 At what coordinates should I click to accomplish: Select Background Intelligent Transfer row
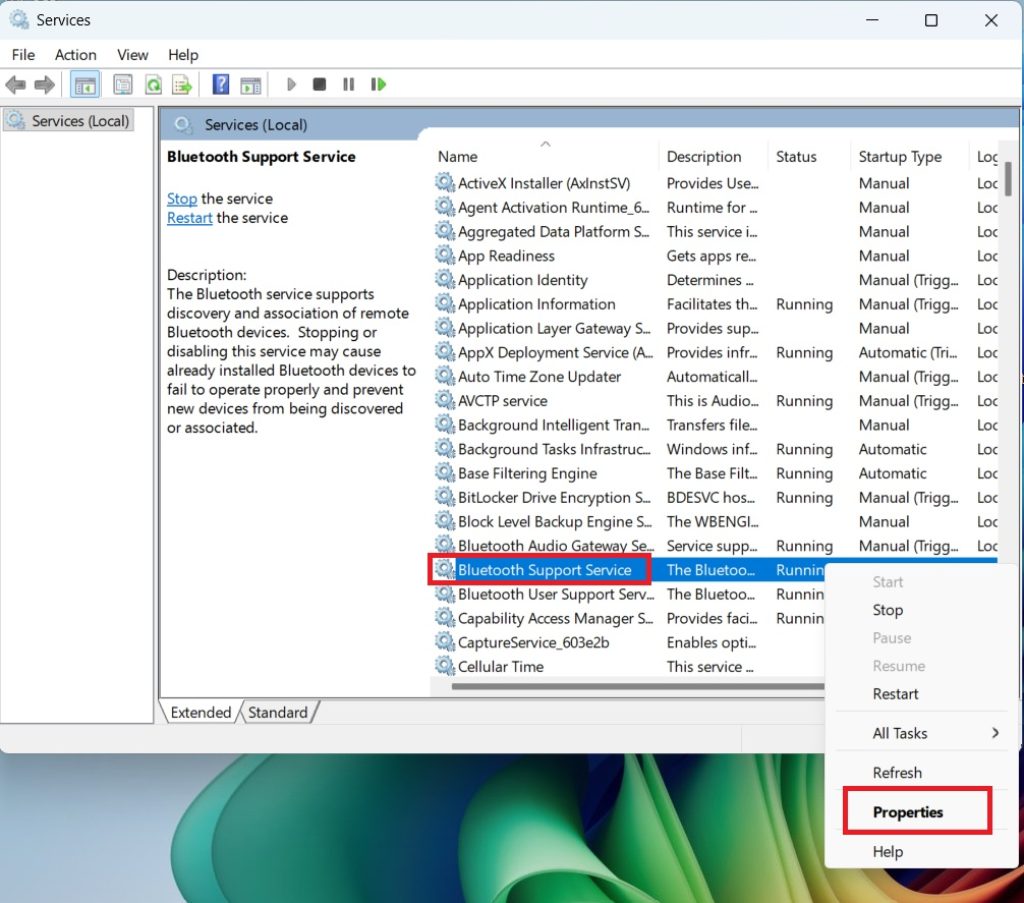tap(714, 425)
